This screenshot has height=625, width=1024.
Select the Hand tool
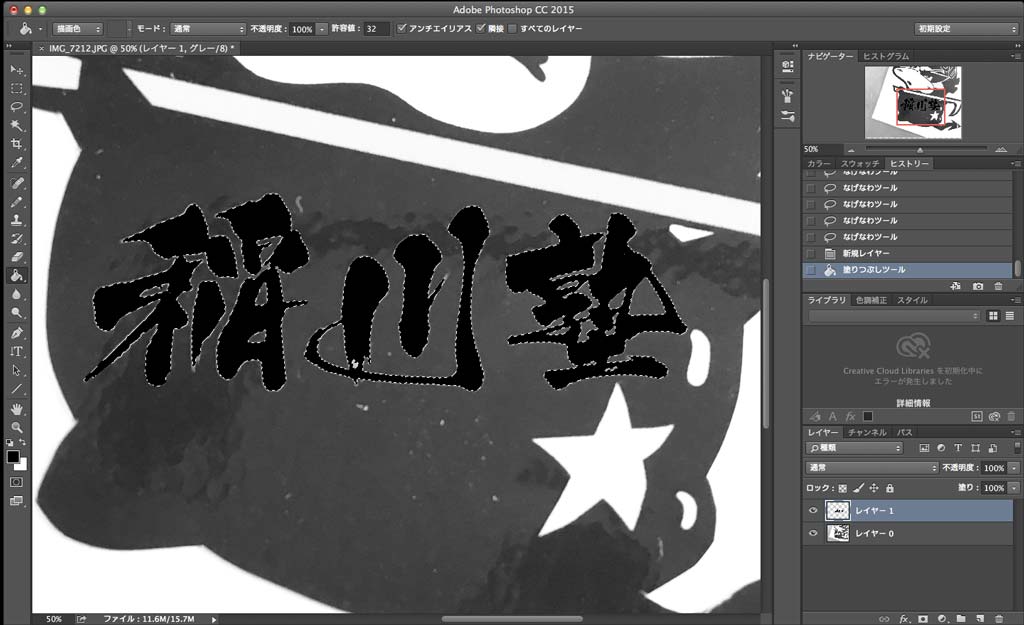[x=16, y=409]
